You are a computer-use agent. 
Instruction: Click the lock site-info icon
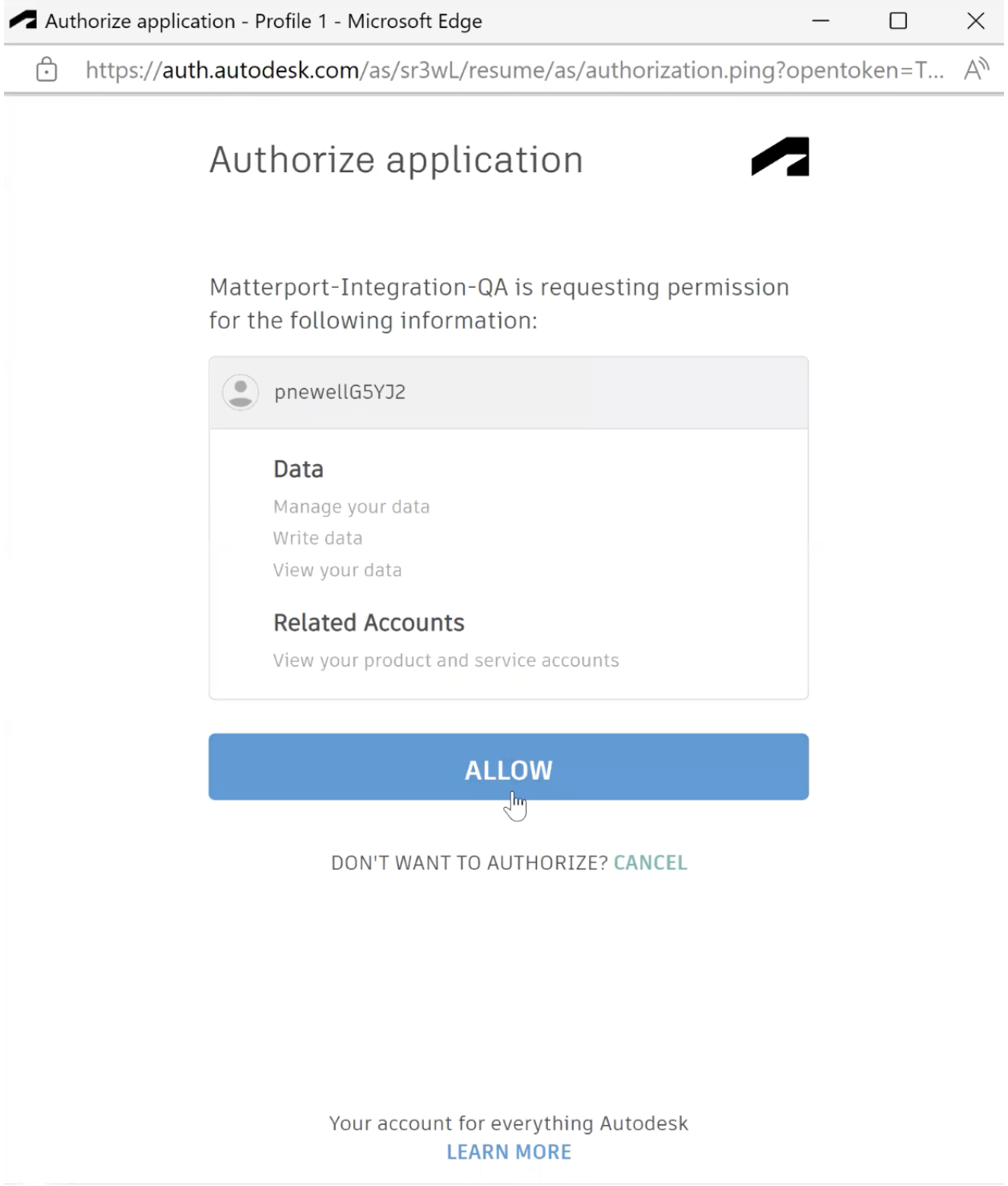pyautogui.click(x=46, y=71)
